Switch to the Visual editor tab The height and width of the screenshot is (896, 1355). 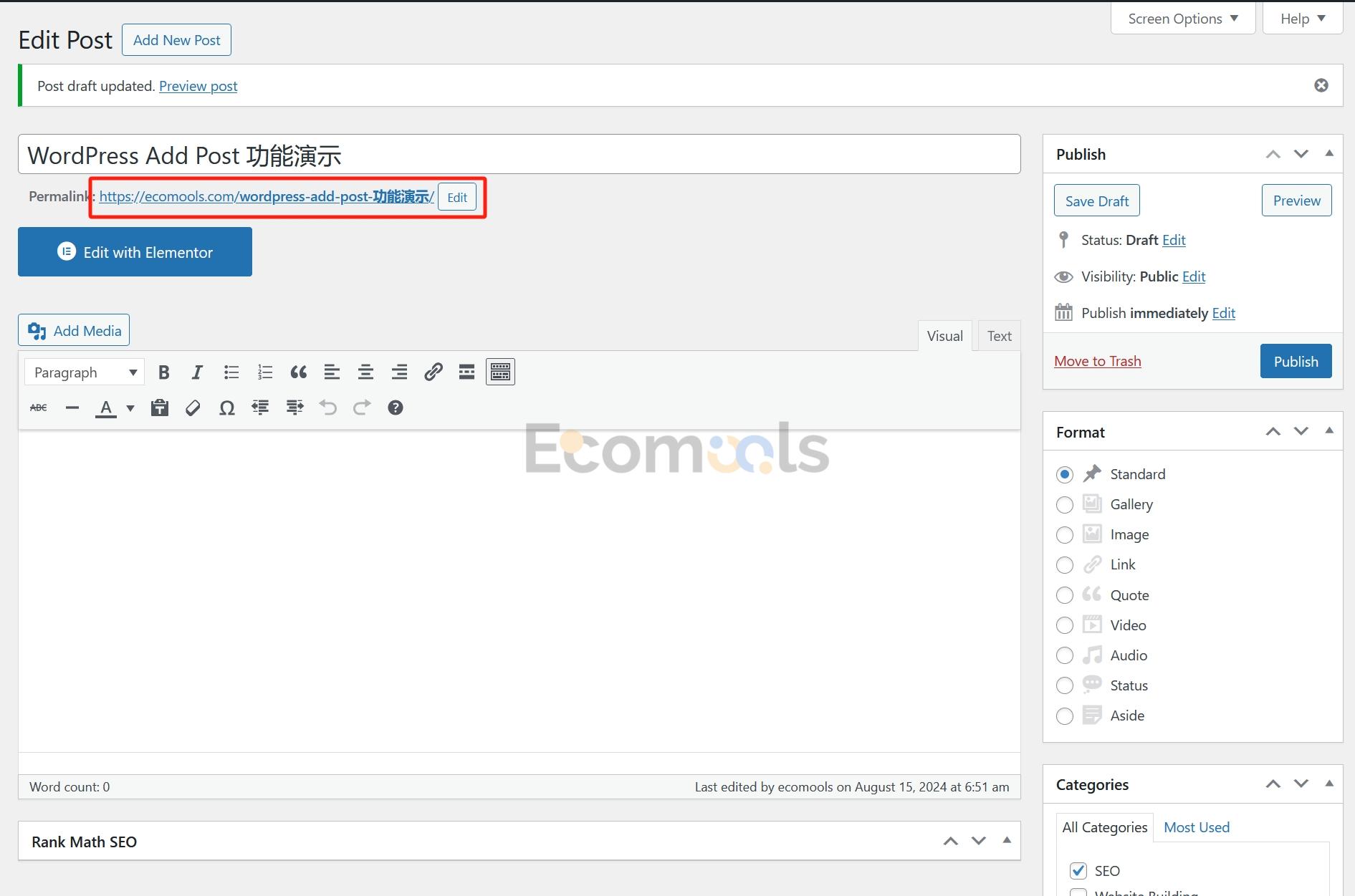pyautogui.click(x=944, y=336)
